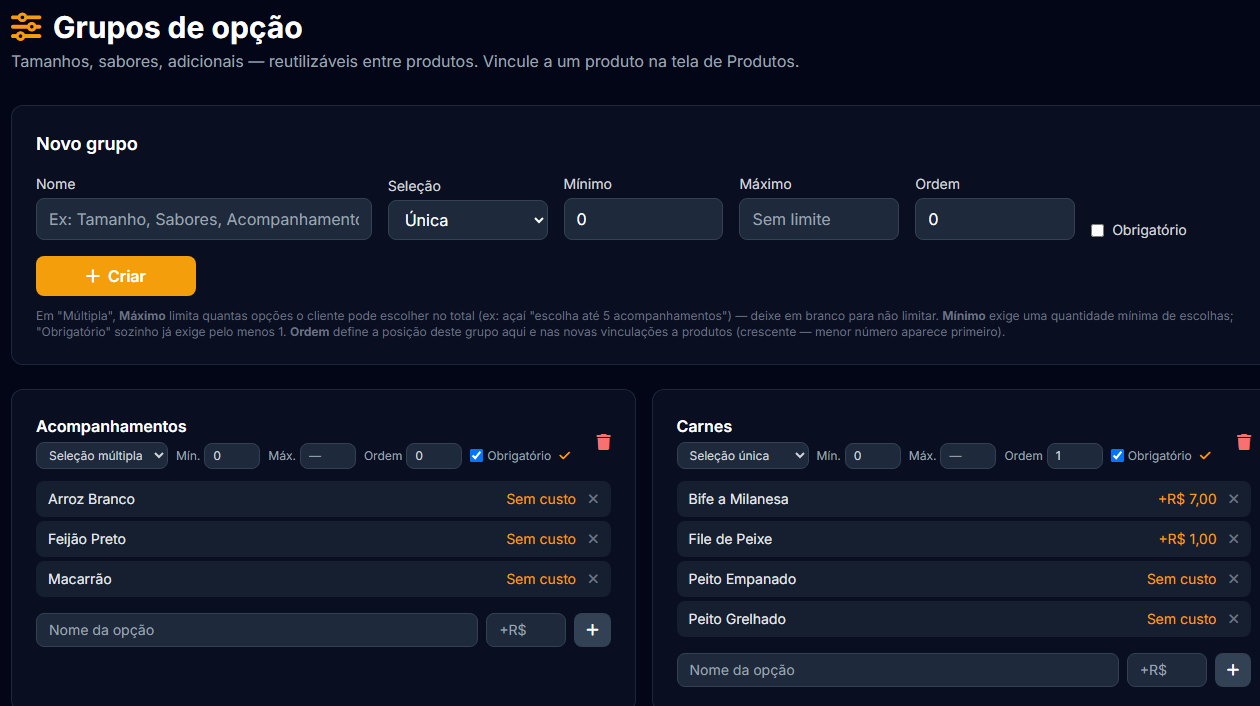Click the Peito Grelhado option name
The image size is (1260, 706).
tap(737, 619)
